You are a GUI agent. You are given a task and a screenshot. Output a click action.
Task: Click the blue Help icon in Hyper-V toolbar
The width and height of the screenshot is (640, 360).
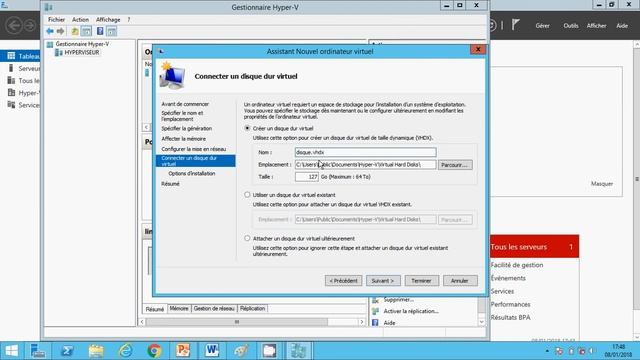click(x=100, y=31)
